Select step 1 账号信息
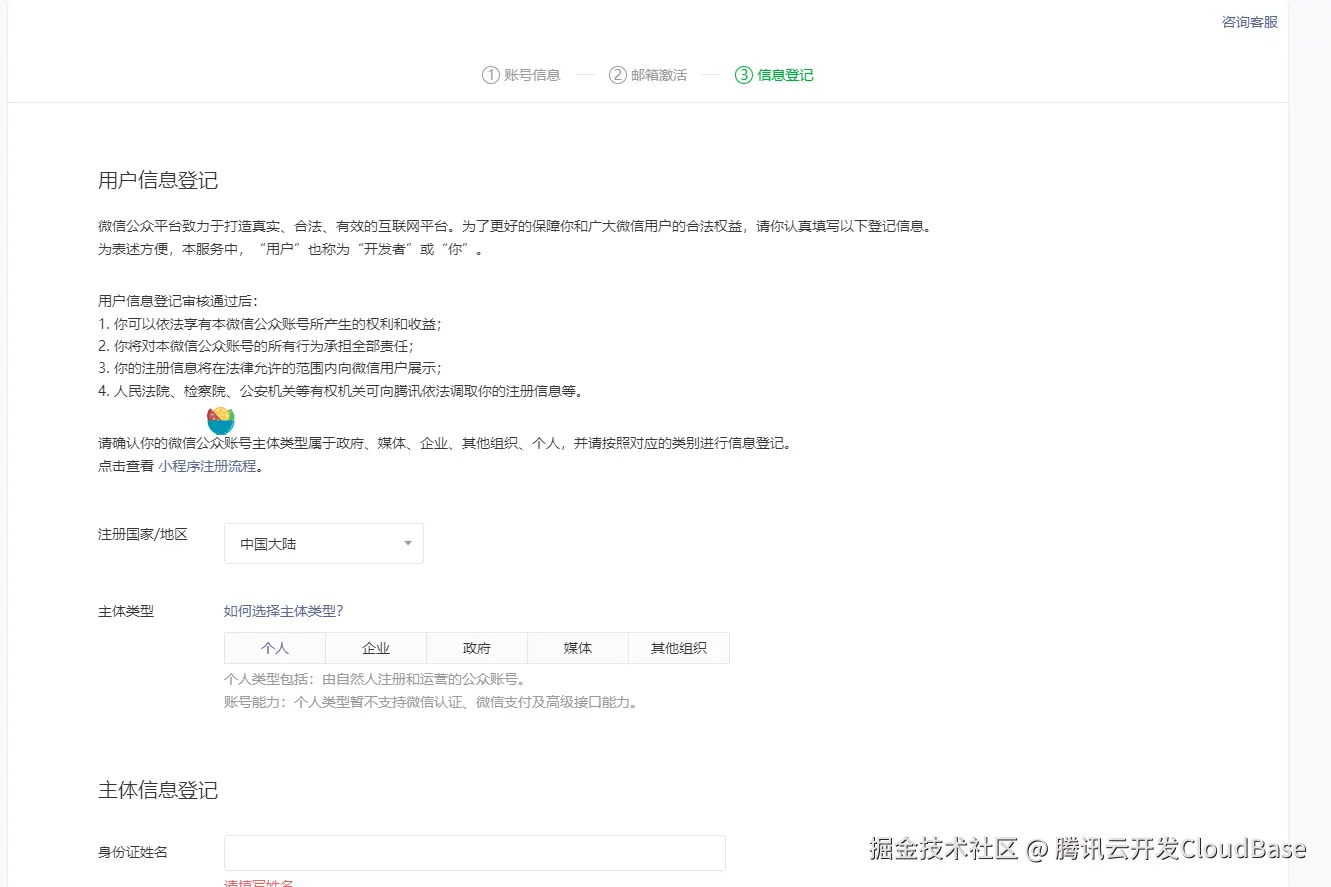The height and width of the screenshot is (887, 1331). point(521,75)
